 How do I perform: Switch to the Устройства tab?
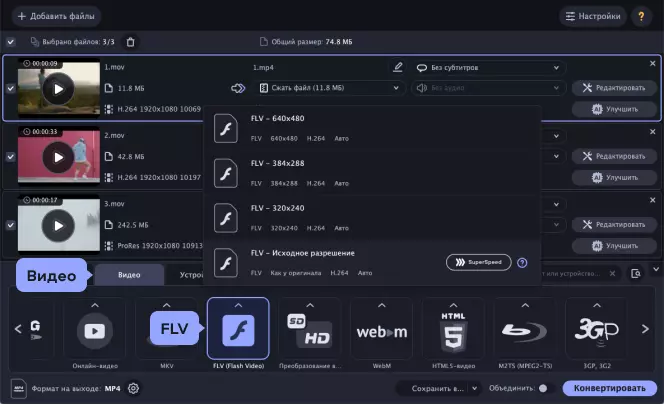[x=191, y=275]
